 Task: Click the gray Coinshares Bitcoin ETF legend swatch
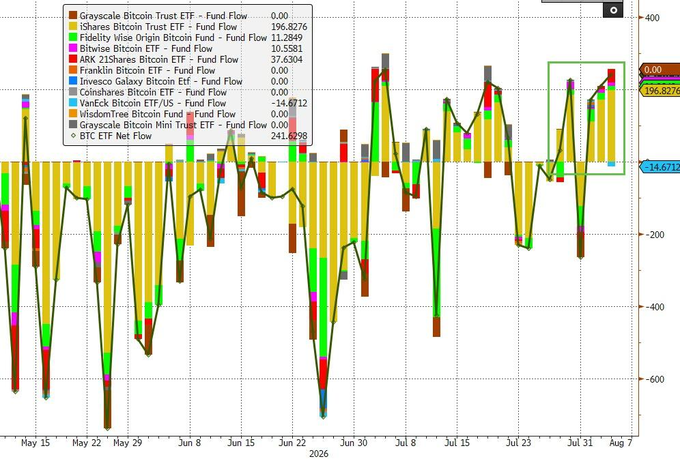pyautogui.click(x=73, y=92)
